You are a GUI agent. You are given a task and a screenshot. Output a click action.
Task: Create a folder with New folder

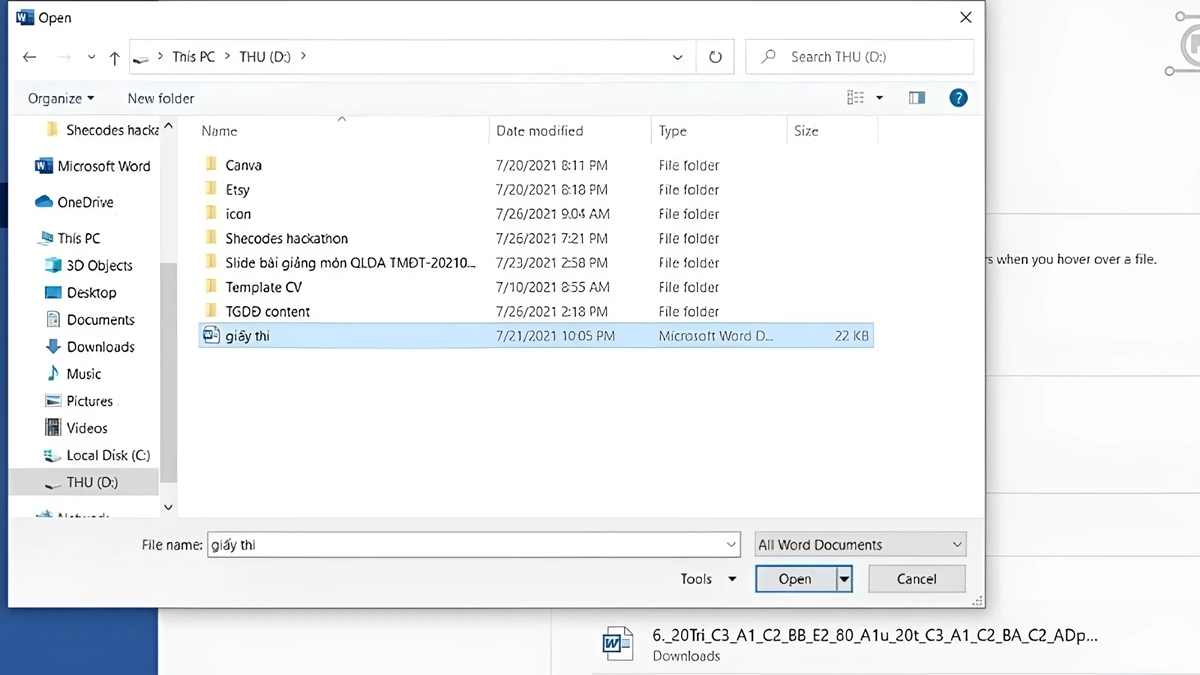[160, 98]
